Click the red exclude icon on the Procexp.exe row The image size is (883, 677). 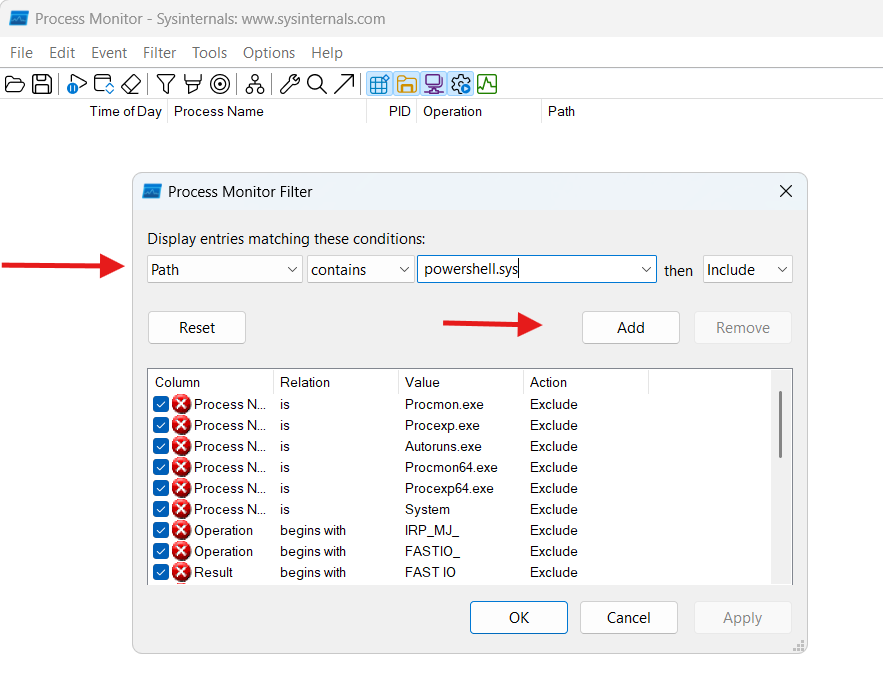click(x=181, y=425)
